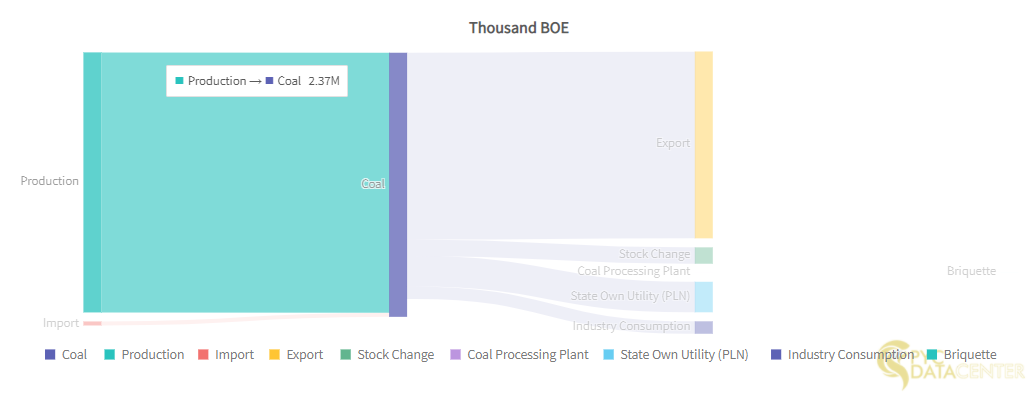Select the green Stock Change node bar
The height and width of the screenshot is (396, 1033).
point(704,256)
